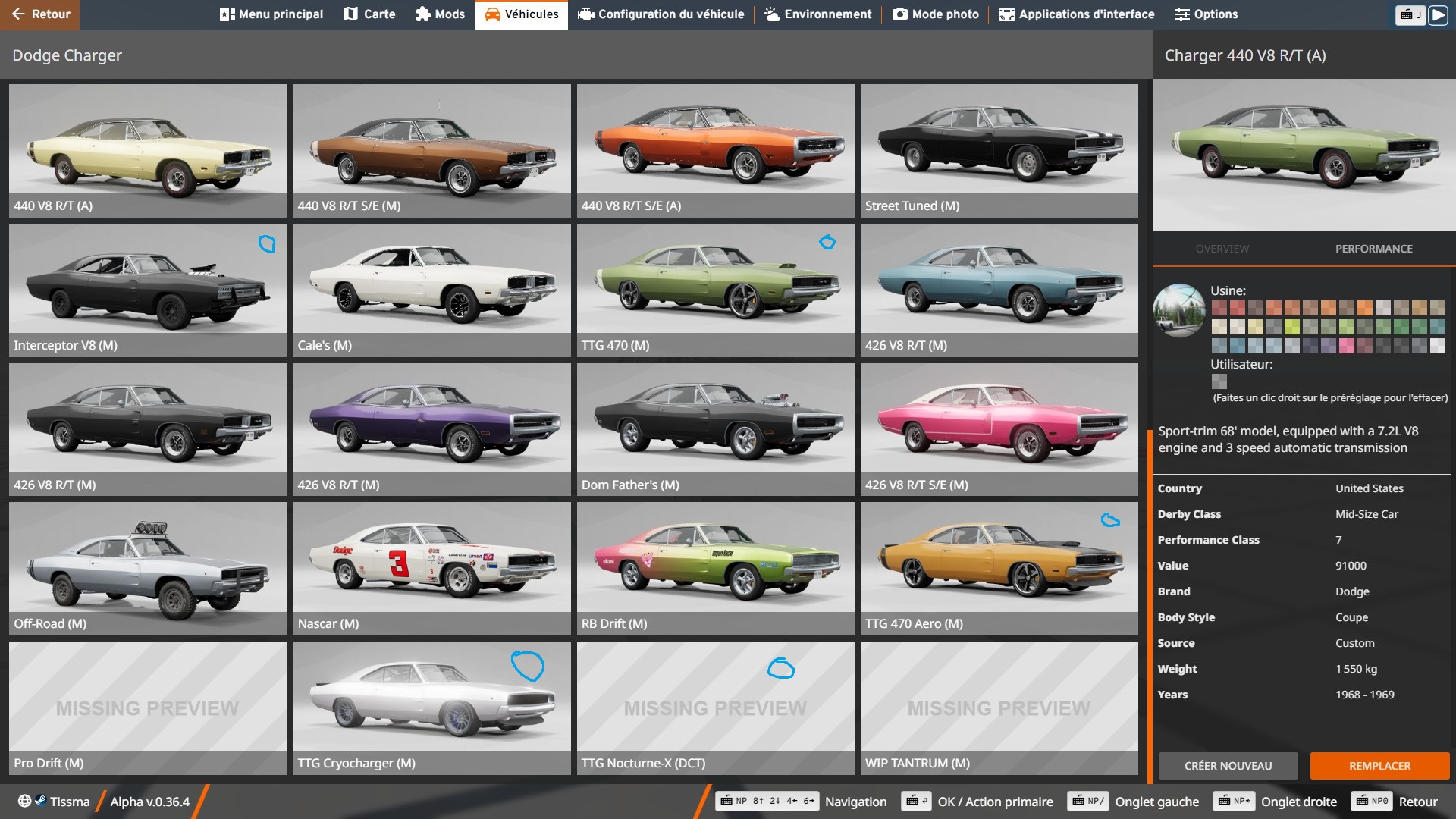Open the Menu principal
This screenshot has height=819, width=1456.
(x=271, y=14)
